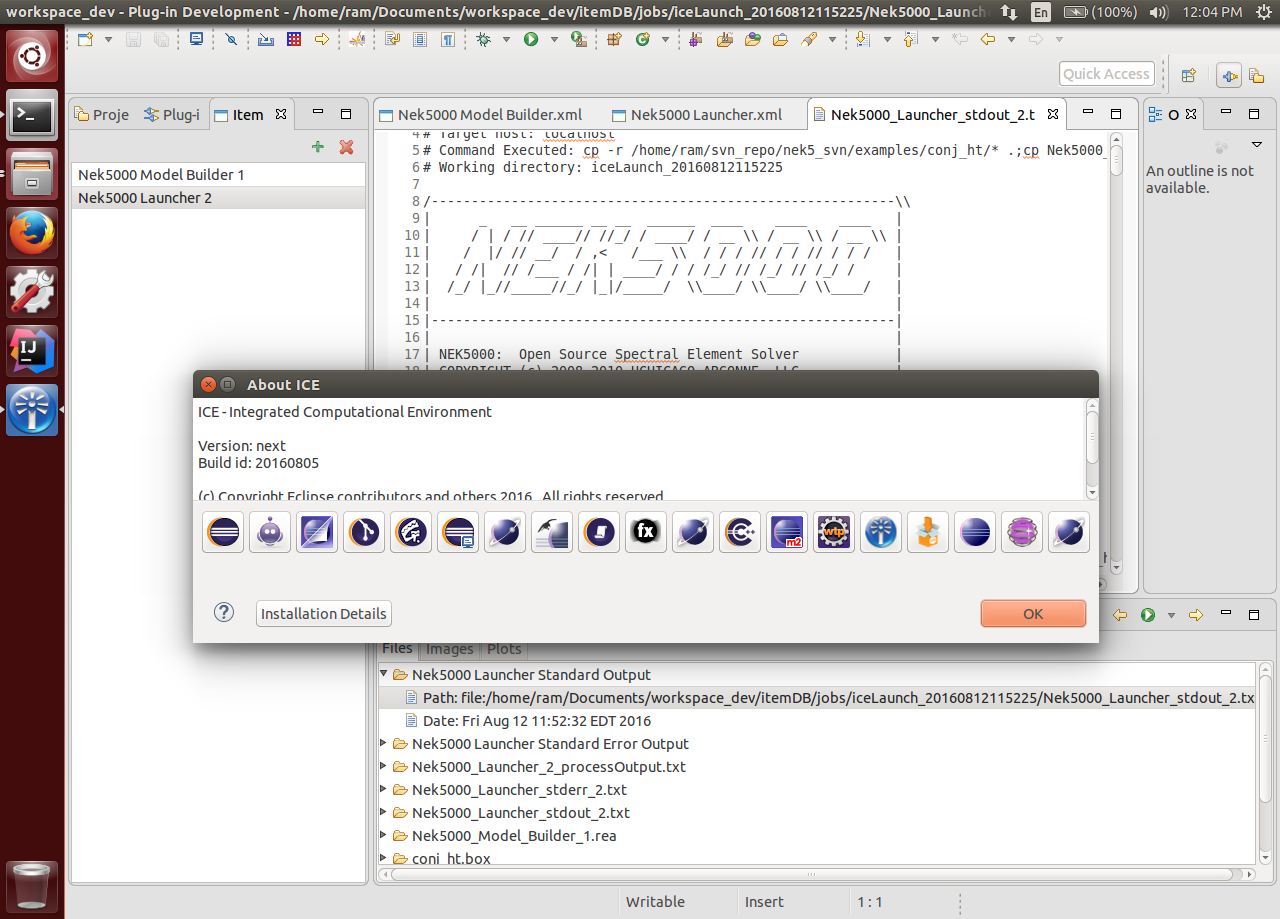Click the Mylyn robot icon in About dialog

(270, 532)
